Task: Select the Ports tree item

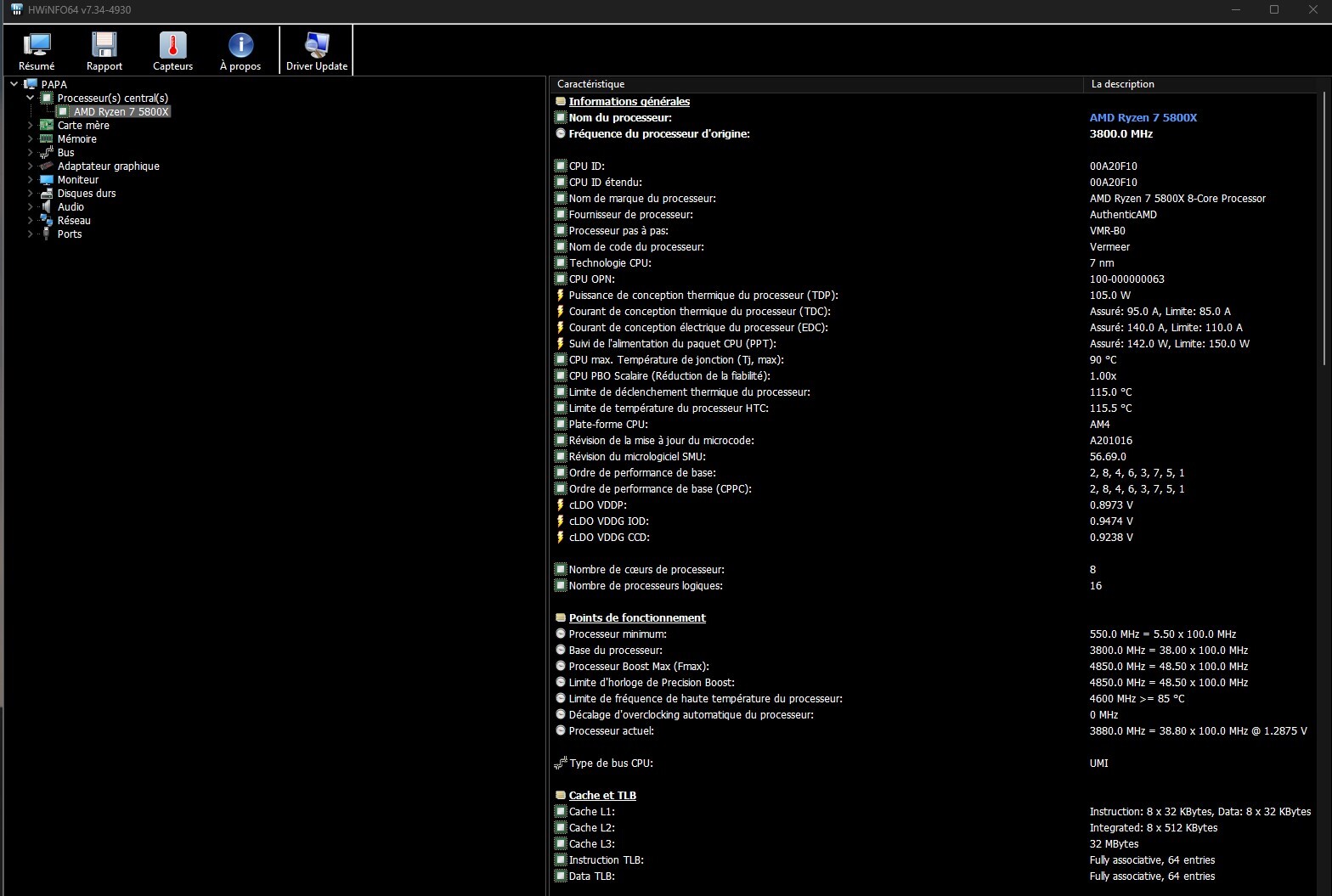Action: tap(70, 234)
